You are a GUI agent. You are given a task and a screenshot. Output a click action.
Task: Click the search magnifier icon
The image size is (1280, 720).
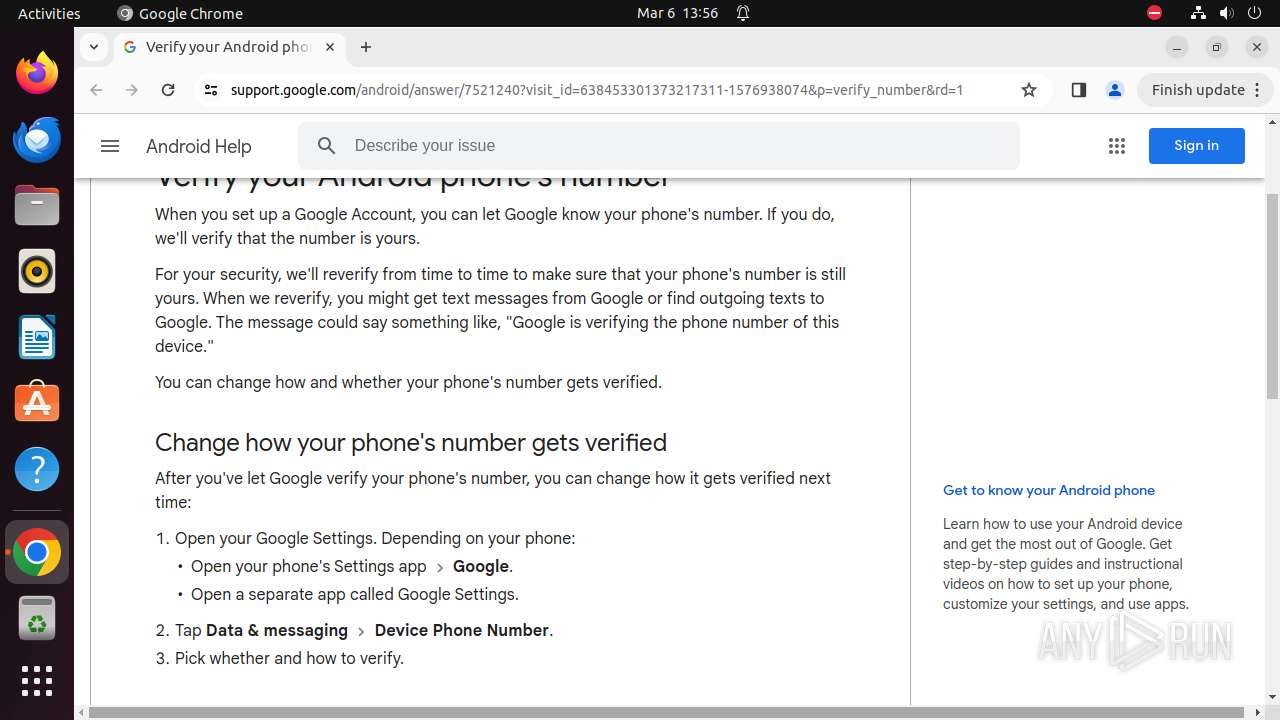click(x=327, y=146)
